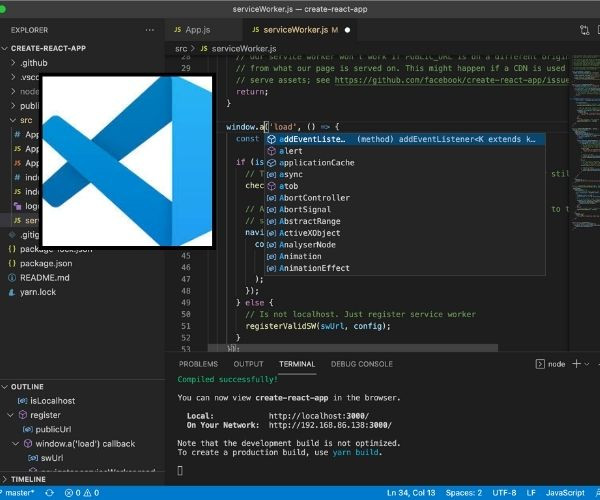The image size is (600, 500).
Task: Click the variable icon beside swUrl in Outline
Action: pos(33,458)
